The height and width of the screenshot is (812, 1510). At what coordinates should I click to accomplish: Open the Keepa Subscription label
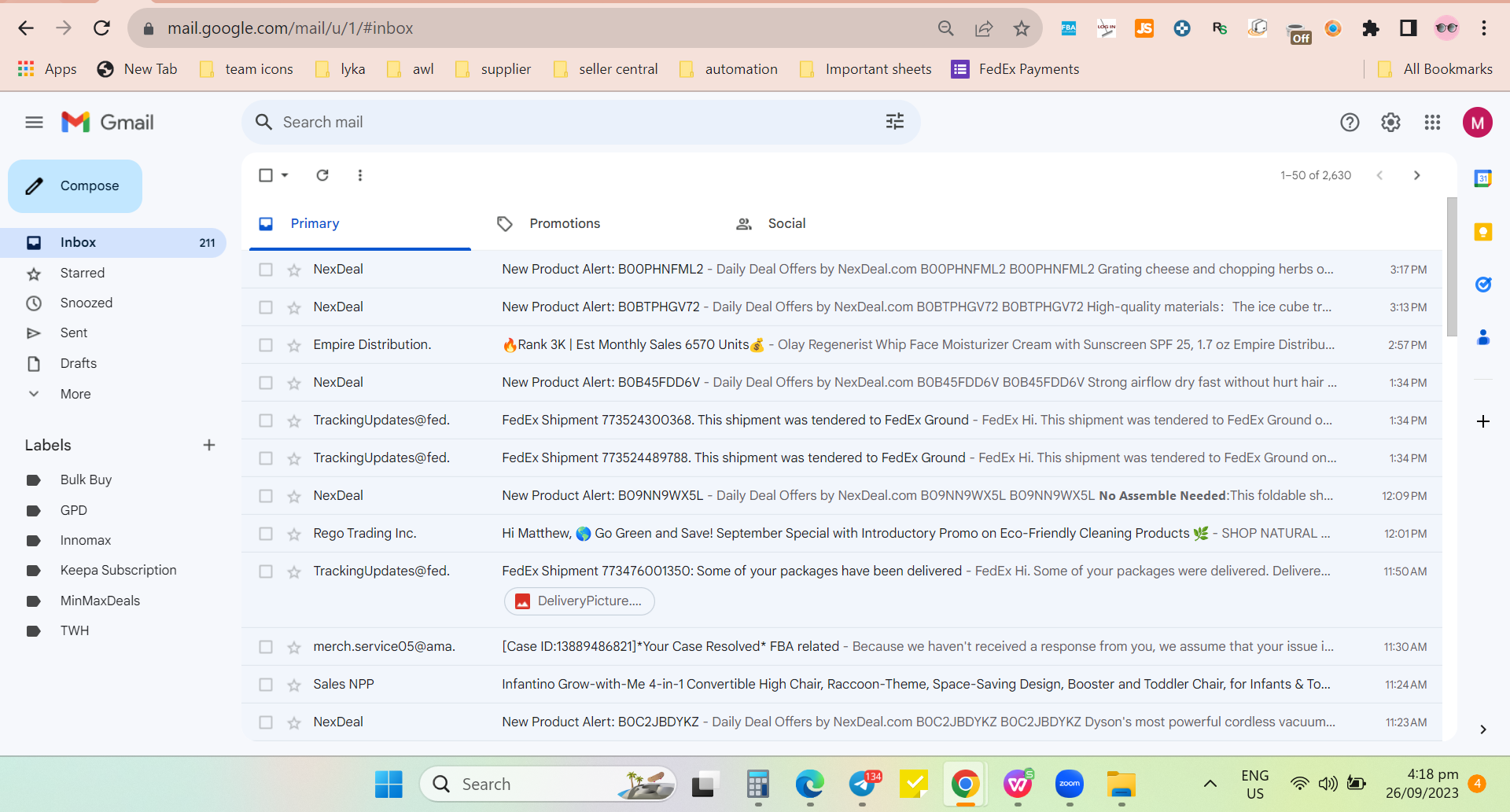click(x=118, y=571)
